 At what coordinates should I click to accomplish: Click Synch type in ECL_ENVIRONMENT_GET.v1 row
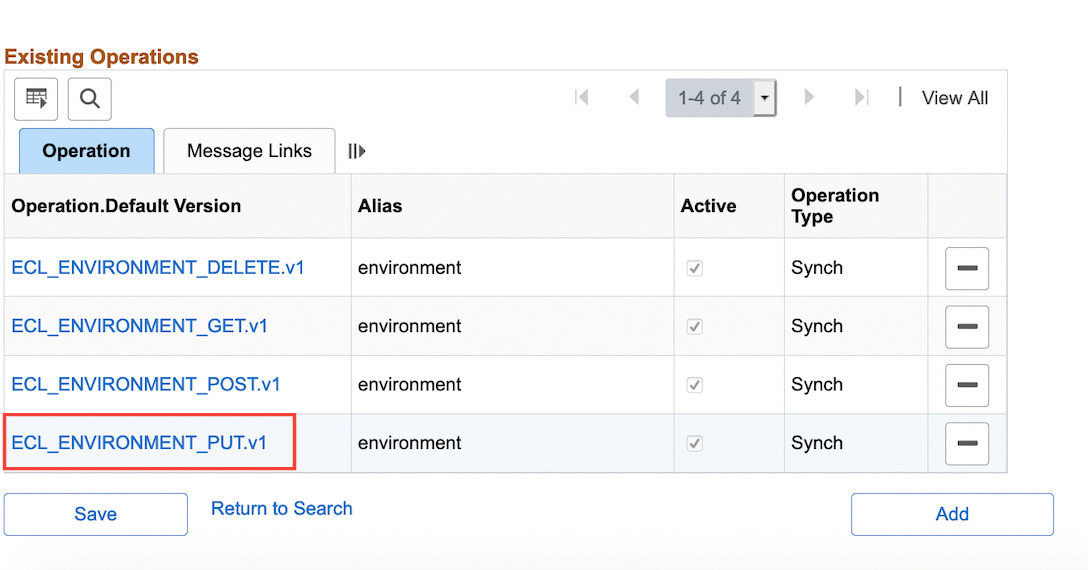point(817,326)
